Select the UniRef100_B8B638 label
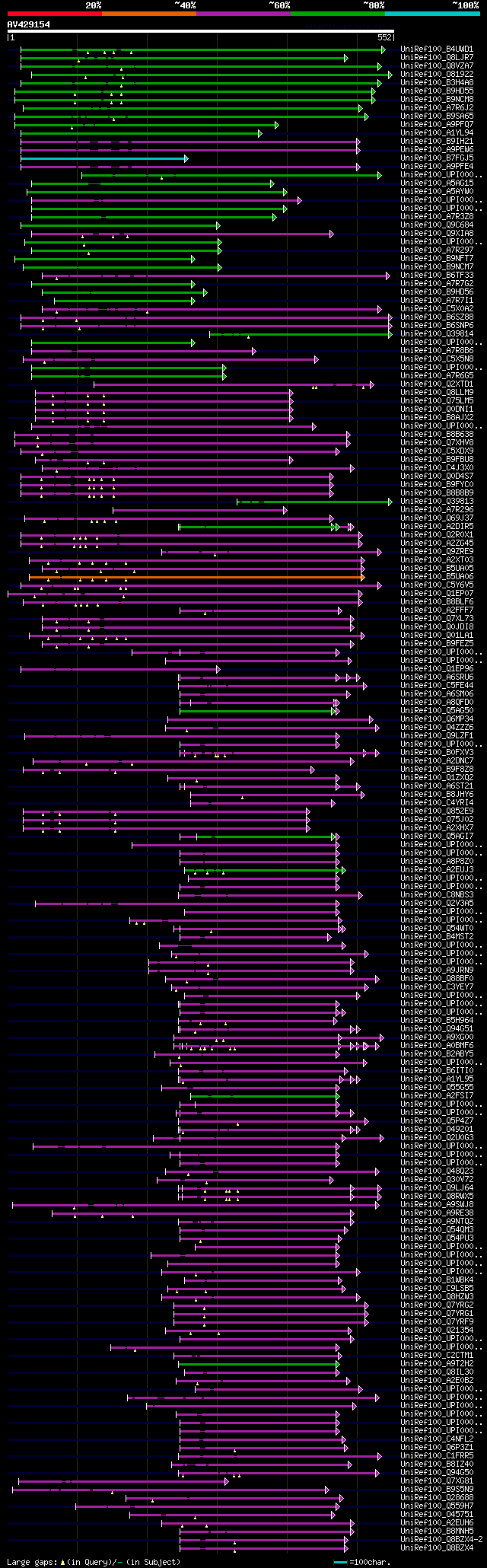 click(437, 435)
